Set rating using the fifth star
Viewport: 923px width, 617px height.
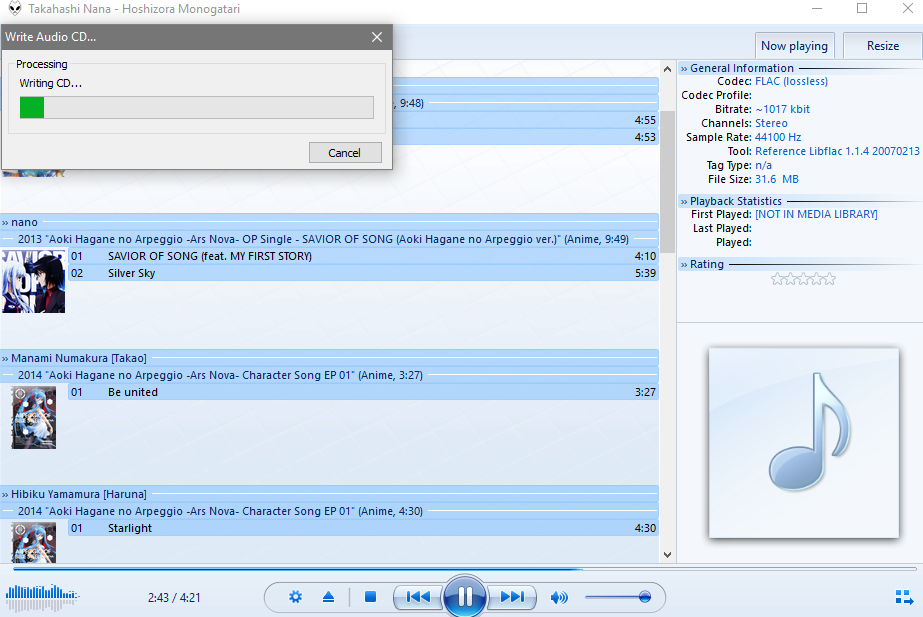829,279
